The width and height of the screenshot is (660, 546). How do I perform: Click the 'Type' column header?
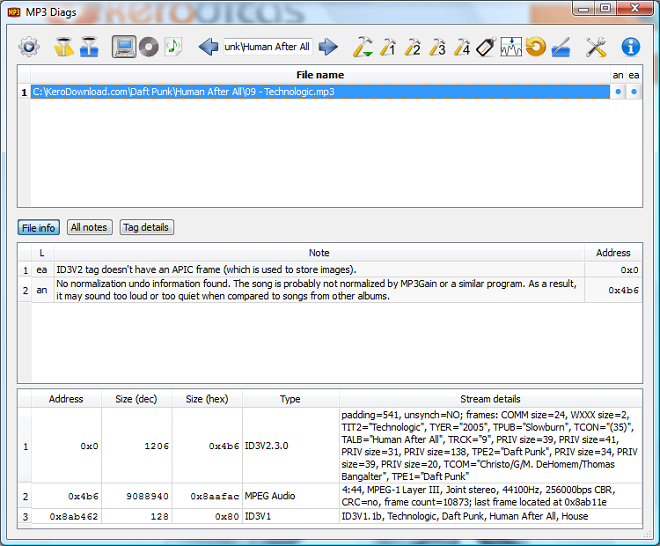pyautogui.click(x=290, y=399)
